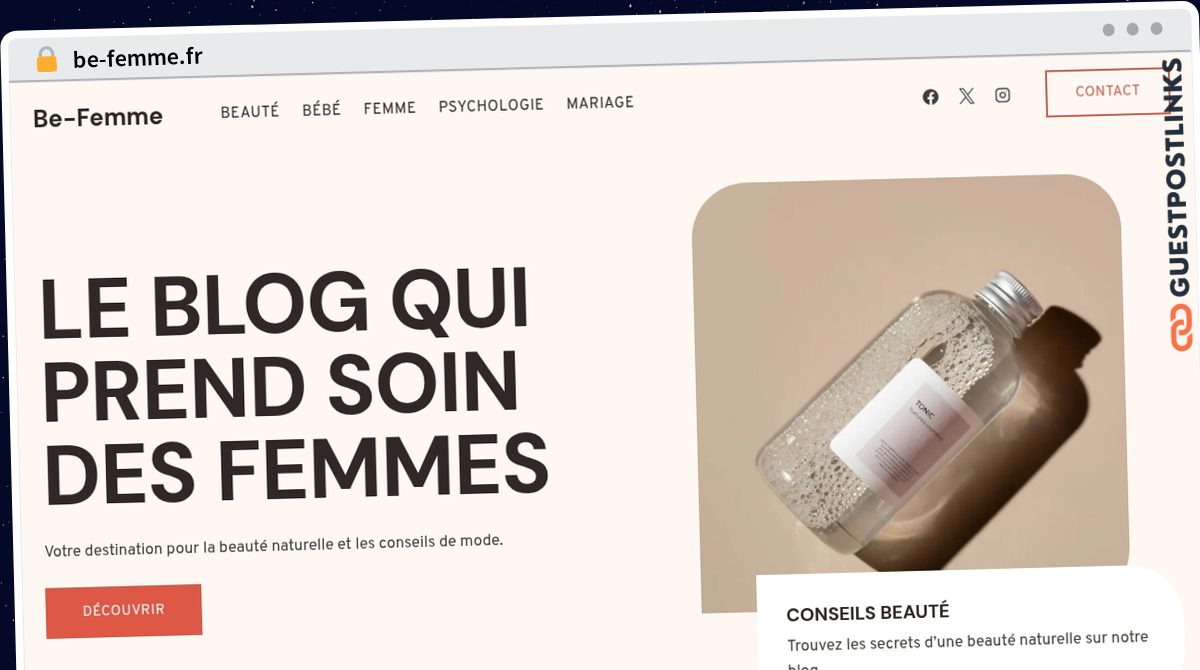Click the GUESTPOSTLINKS vertical watermark text
The width and height of the screenshot is (1200, 670).
1179,178
